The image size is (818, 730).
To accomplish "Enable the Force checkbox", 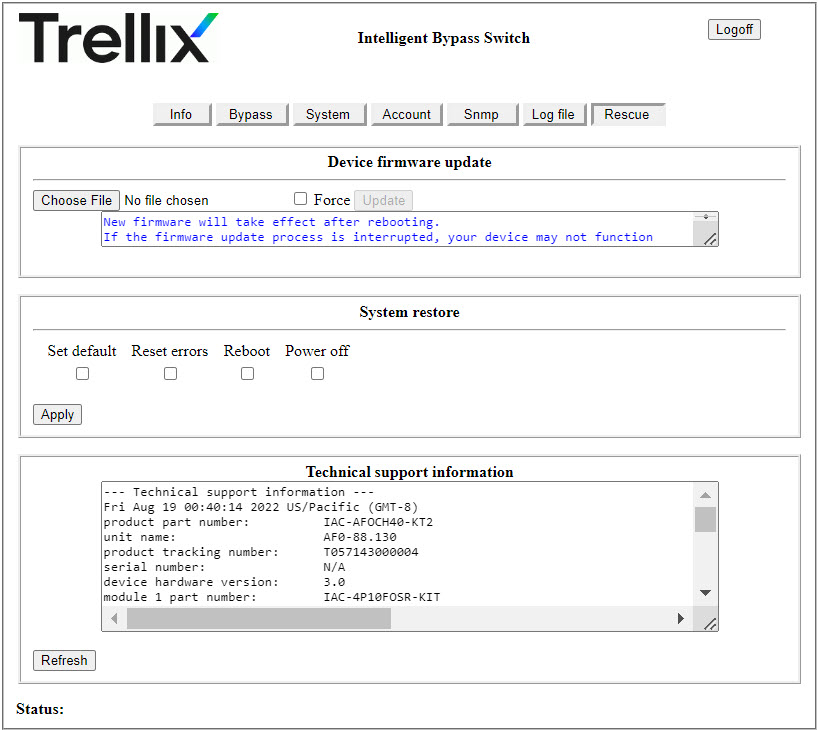I will (300, 199).
